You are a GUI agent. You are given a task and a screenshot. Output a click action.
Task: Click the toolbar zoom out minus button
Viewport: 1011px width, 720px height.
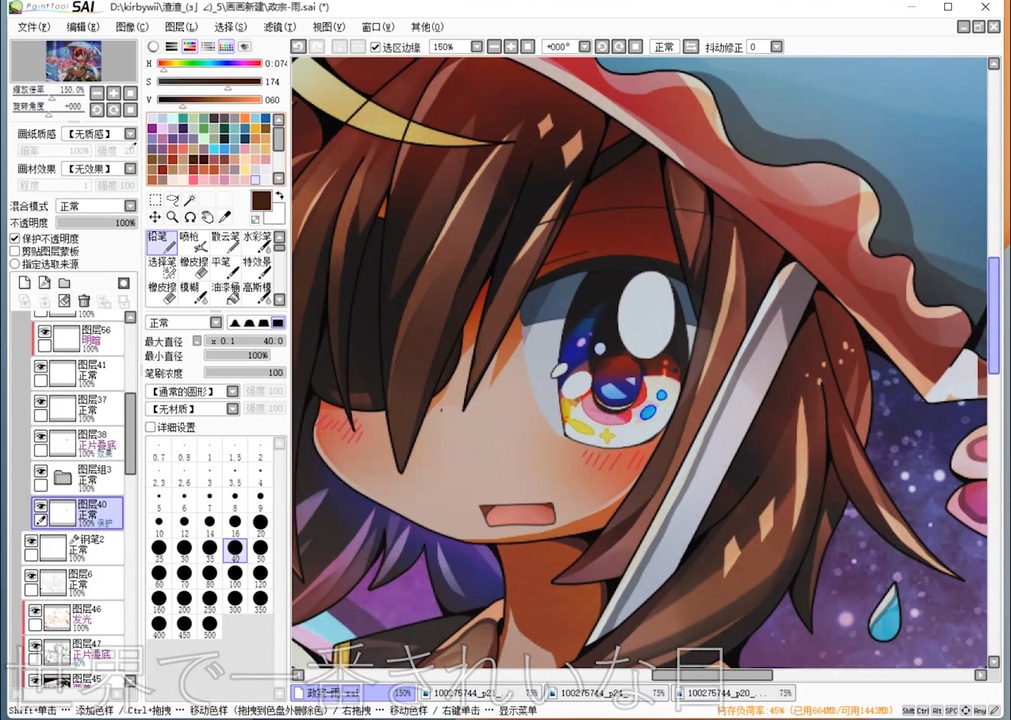(x=494, y=47)
